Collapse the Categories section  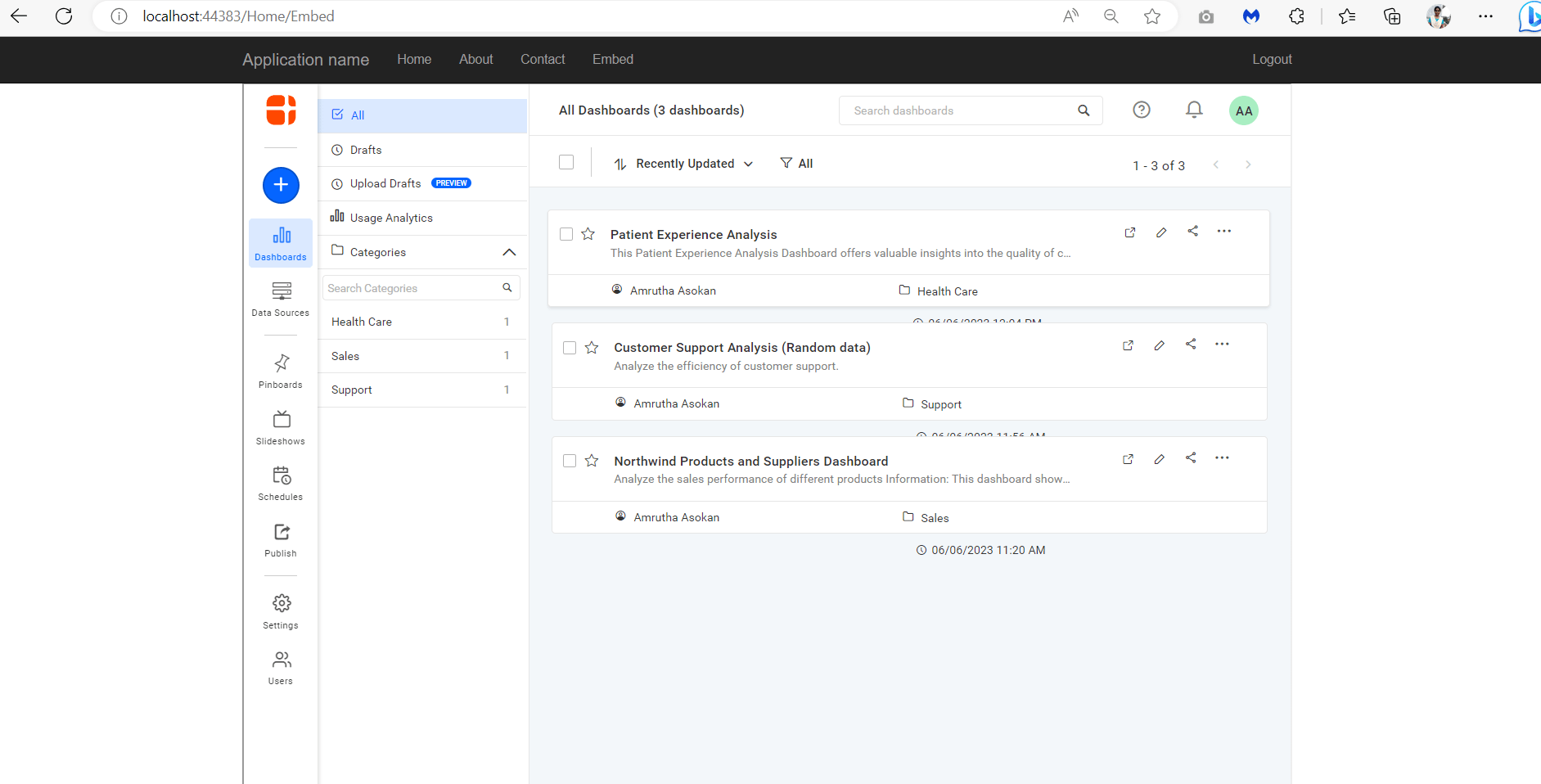[508, 252]
